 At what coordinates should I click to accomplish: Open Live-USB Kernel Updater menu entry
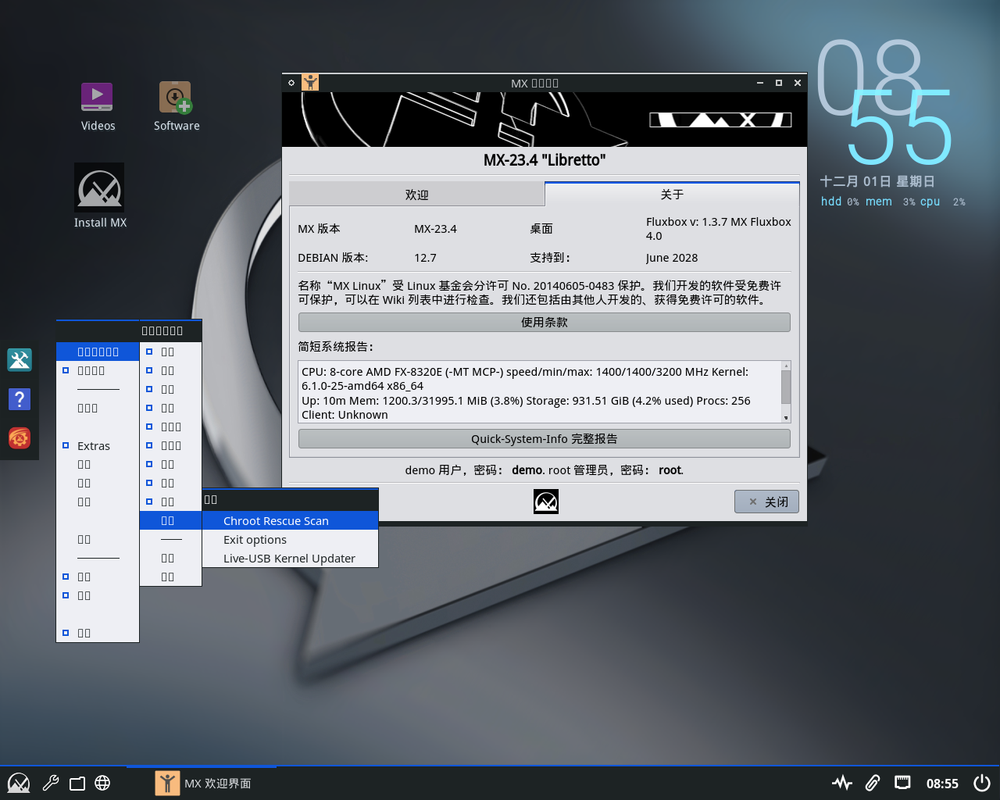pyautogui.click(x=290, y=558)
